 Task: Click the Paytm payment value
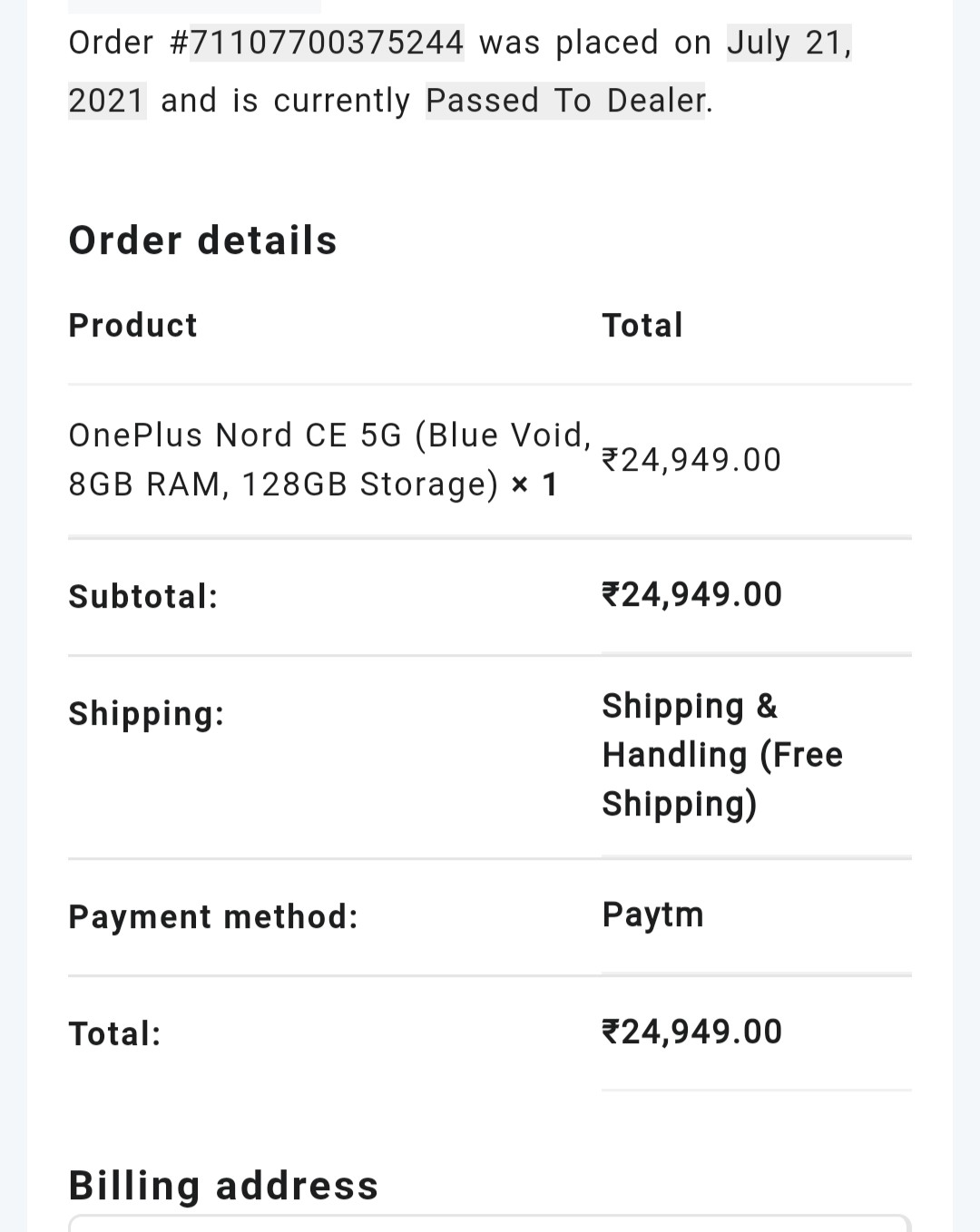click(x=652, y=914)
